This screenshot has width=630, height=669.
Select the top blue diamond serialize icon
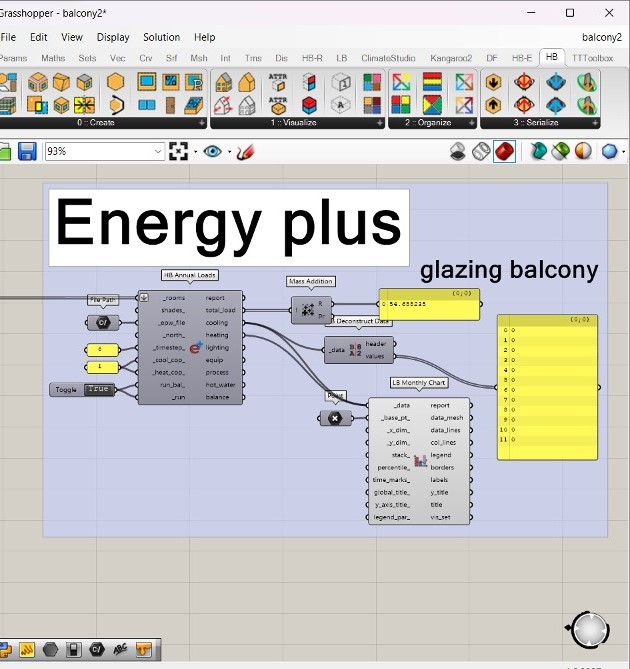click(x=555, y=82)
